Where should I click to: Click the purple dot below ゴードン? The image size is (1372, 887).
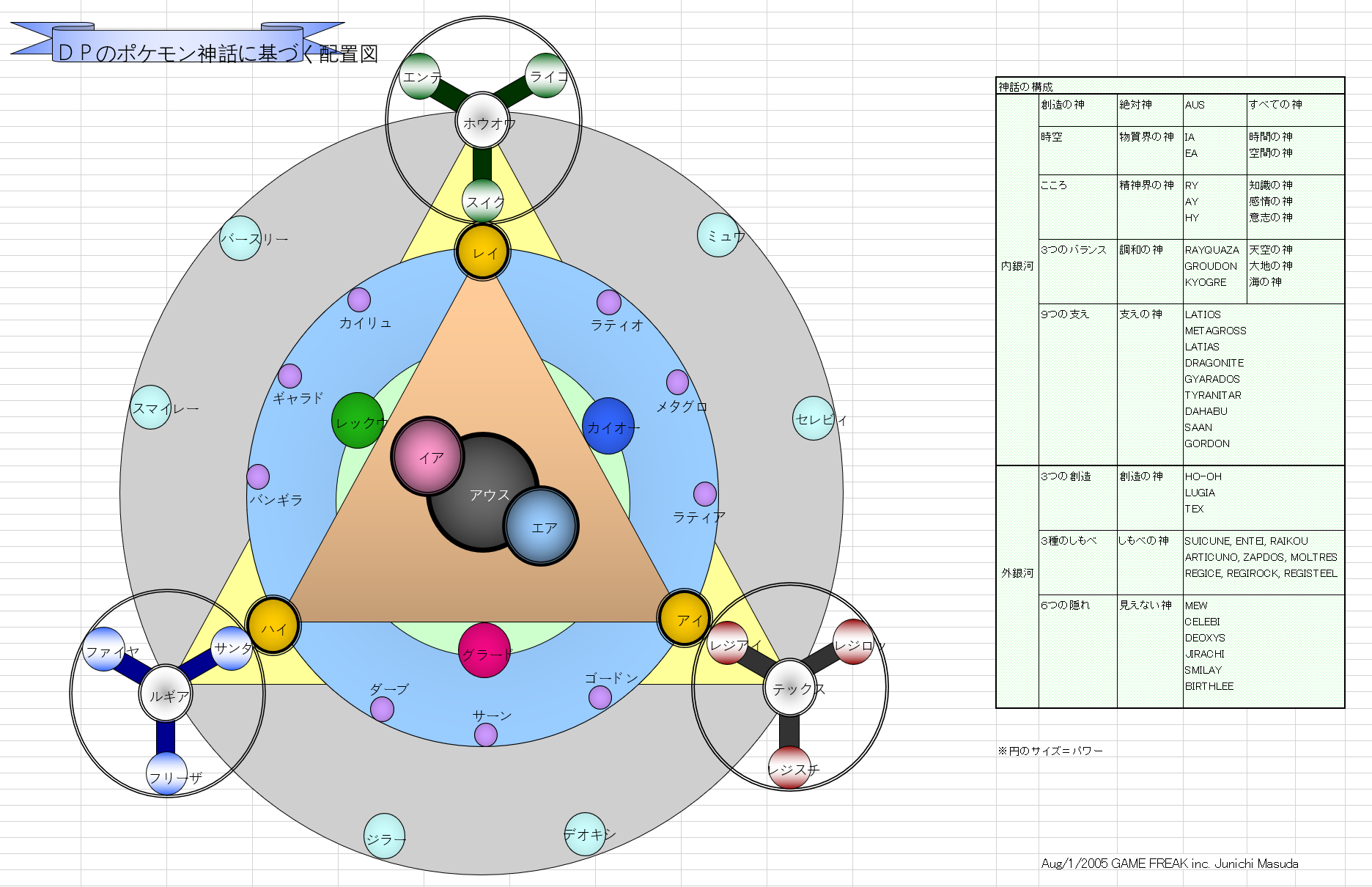point(600,697)
